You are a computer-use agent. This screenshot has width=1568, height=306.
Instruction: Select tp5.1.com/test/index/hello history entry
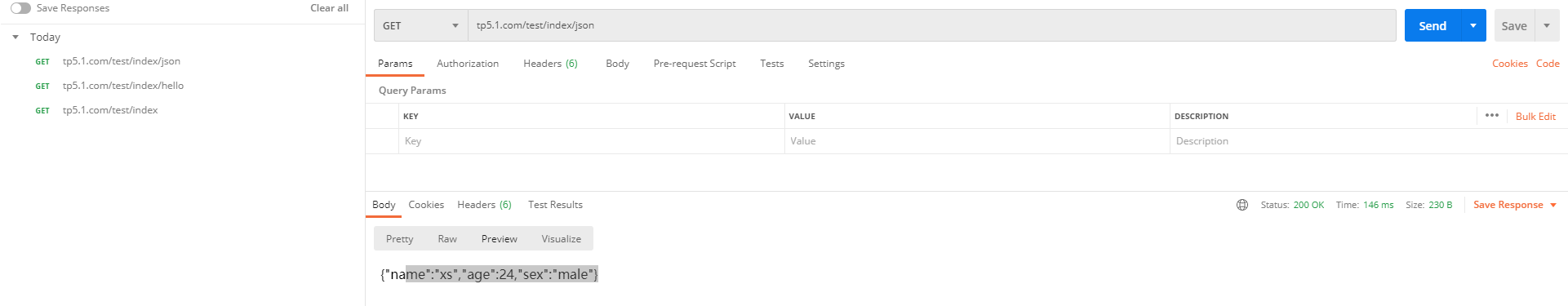123,86
